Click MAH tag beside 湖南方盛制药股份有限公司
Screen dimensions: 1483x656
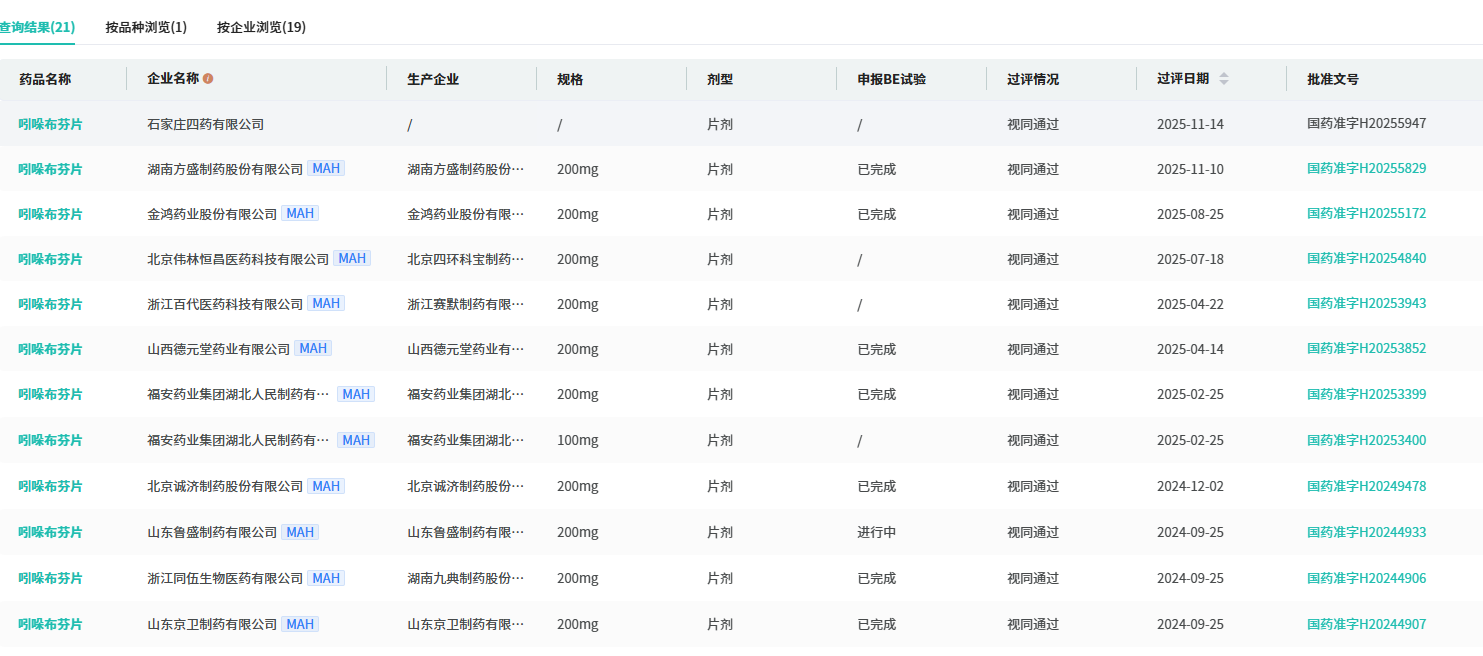[326, 168]
